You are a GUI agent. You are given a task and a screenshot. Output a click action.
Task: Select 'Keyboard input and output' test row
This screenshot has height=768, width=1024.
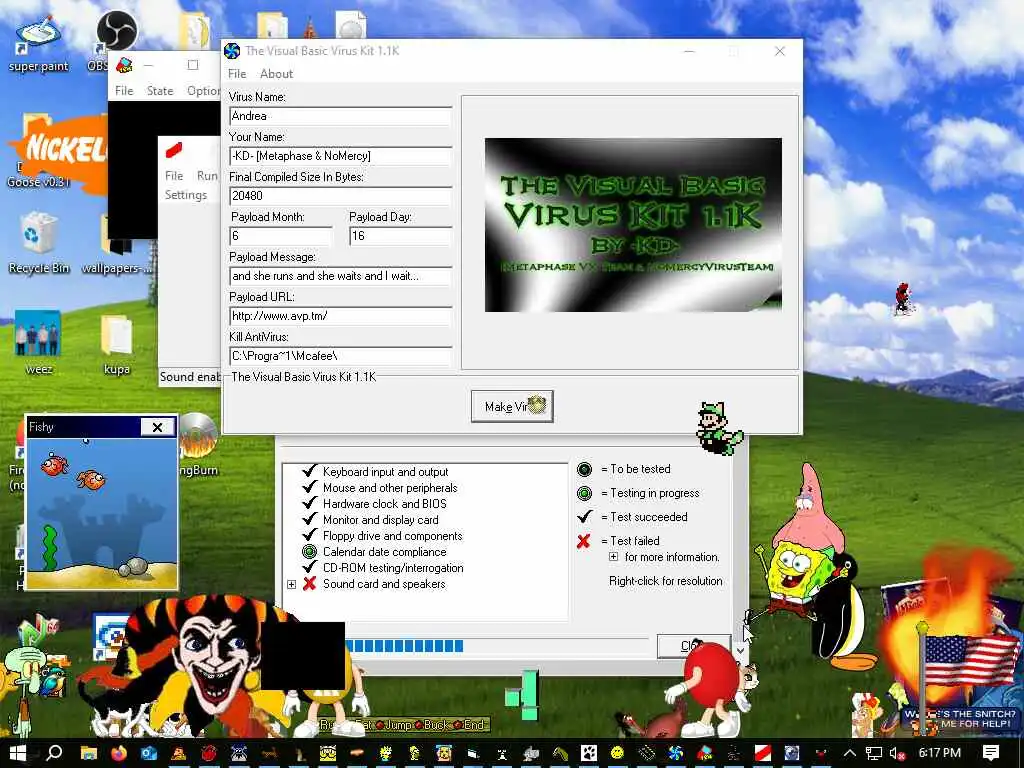pyautogui.click(x=385, y=472)
